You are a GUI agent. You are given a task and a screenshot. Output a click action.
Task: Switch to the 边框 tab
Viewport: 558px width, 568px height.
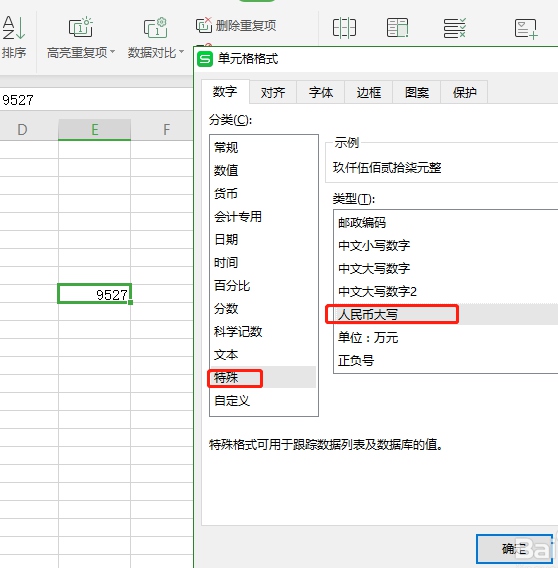[368, 92]
